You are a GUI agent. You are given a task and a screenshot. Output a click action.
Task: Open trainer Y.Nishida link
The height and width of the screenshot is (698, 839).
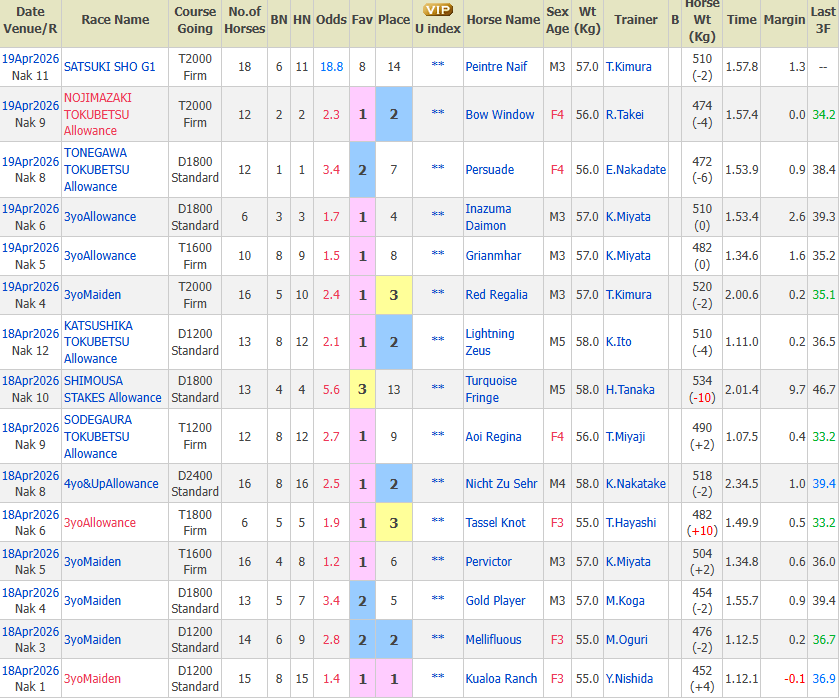coord(629,679)
